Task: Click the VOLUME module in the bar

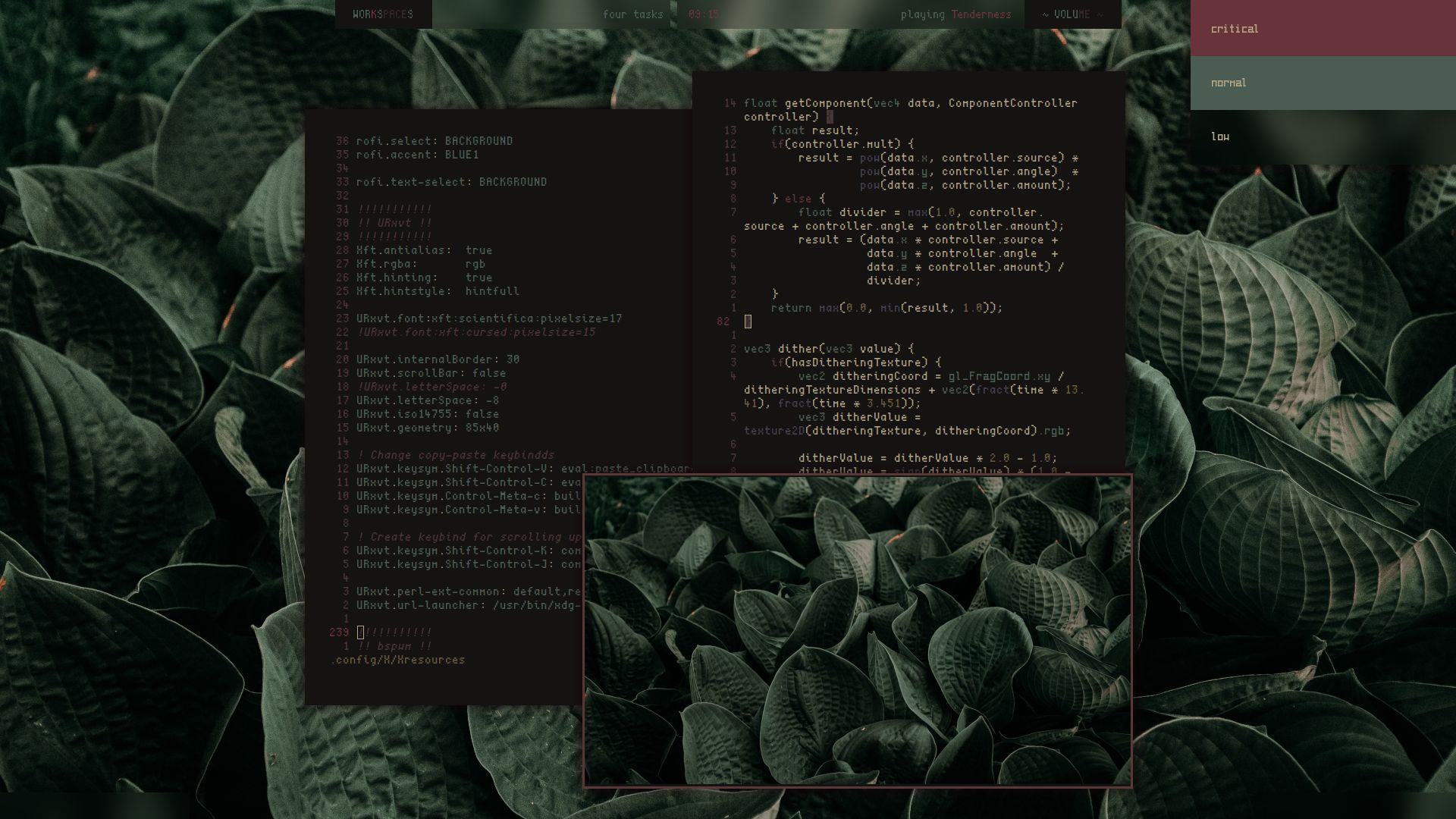Action: pos(1071,14)
